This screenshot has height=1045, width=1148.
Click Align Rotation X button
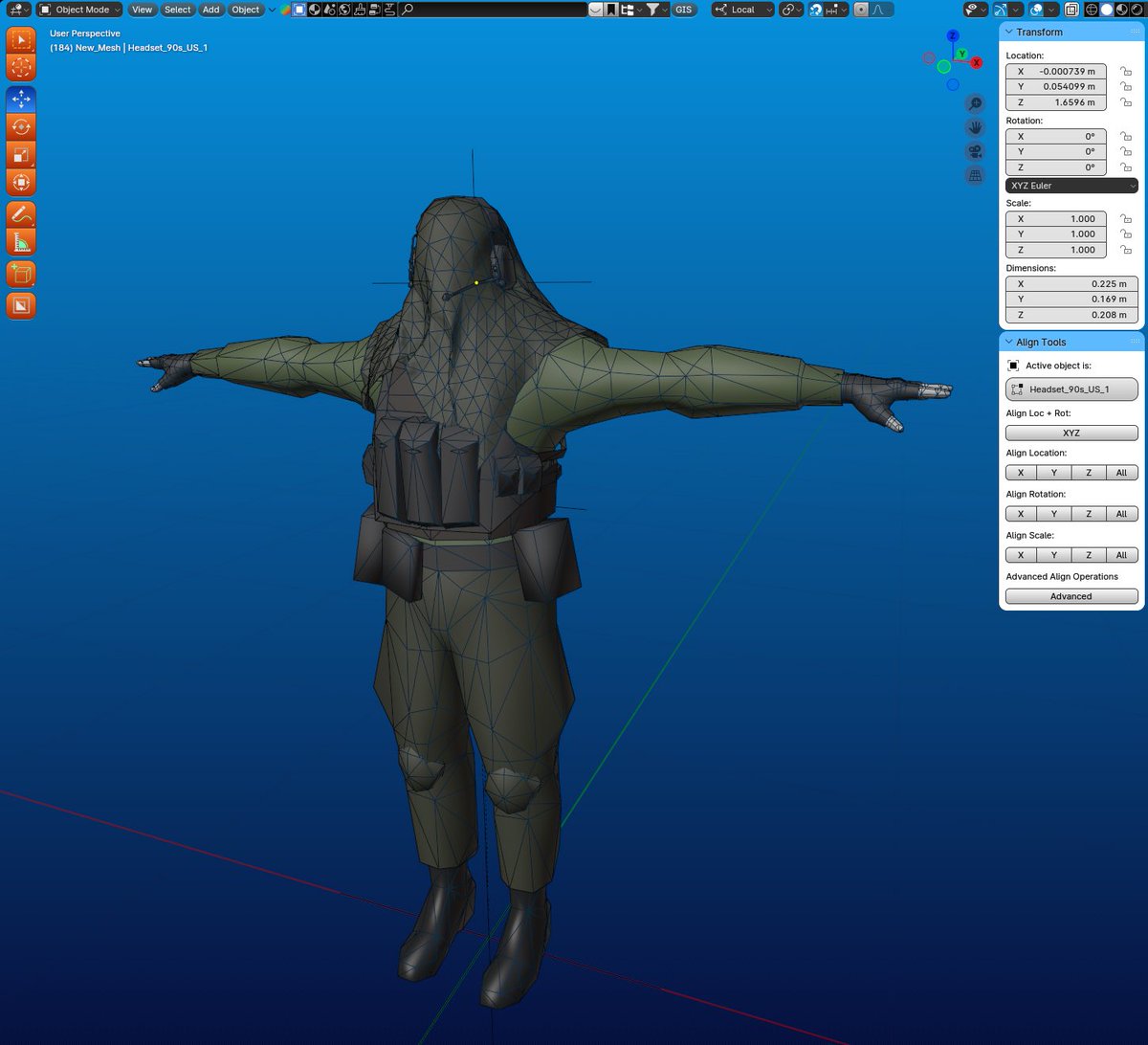[1021, 514]
